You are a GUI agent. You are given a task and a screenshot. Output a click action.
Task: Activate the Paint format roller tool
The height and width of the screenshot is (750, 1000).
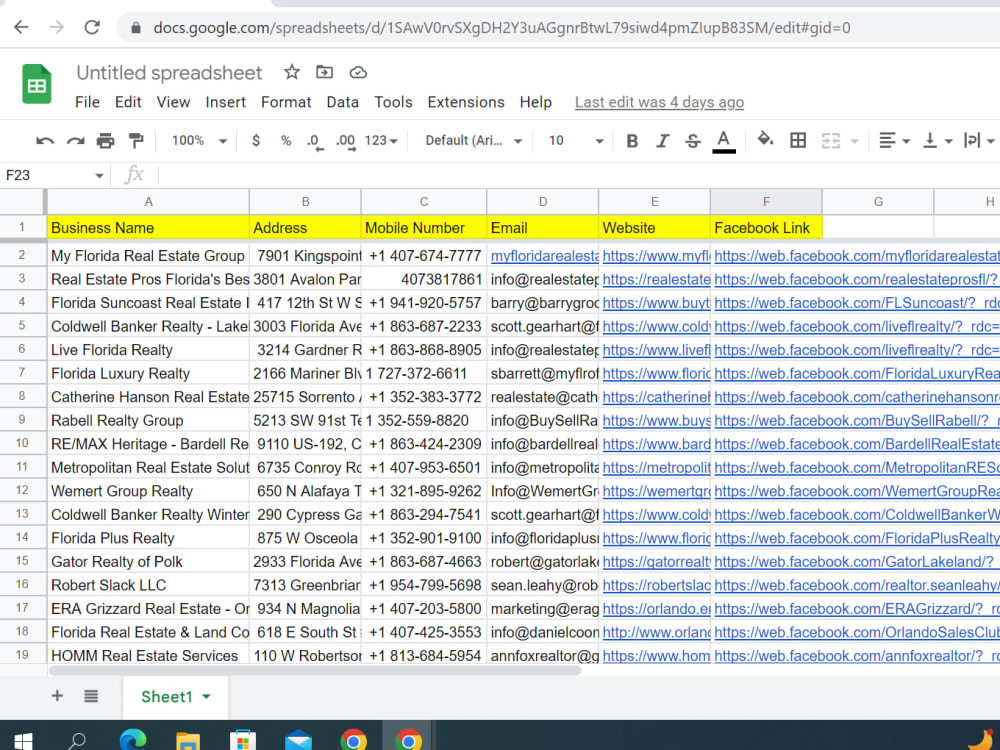pyautogui.click(x=135, y=140)
